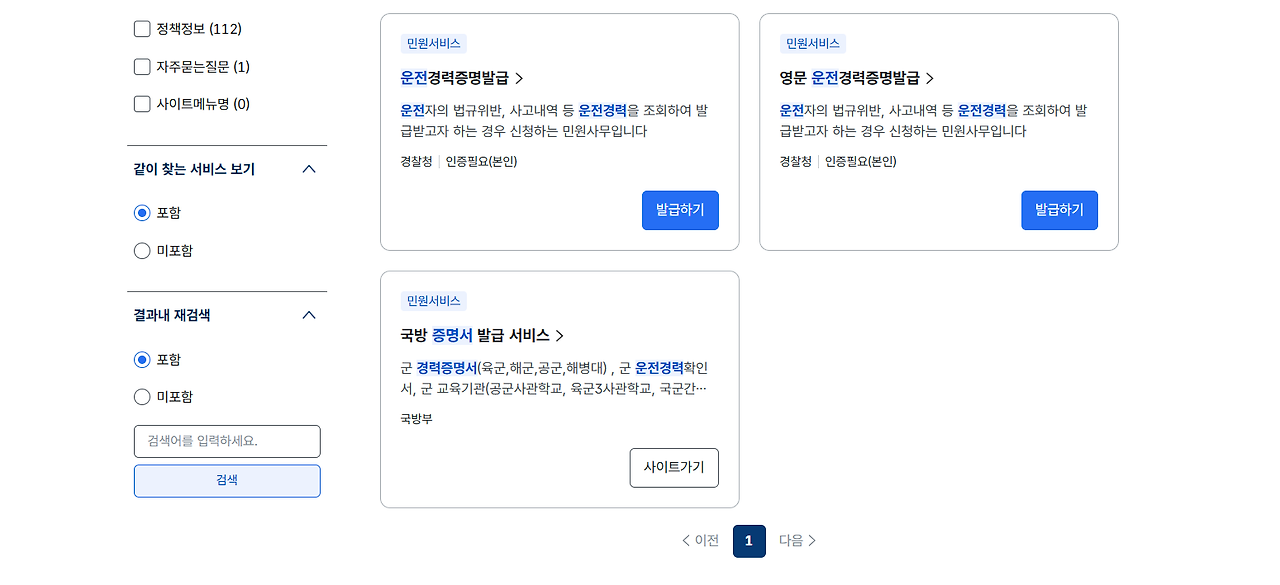Check the 정책정보 (112) checkbox

coord(142,29)
